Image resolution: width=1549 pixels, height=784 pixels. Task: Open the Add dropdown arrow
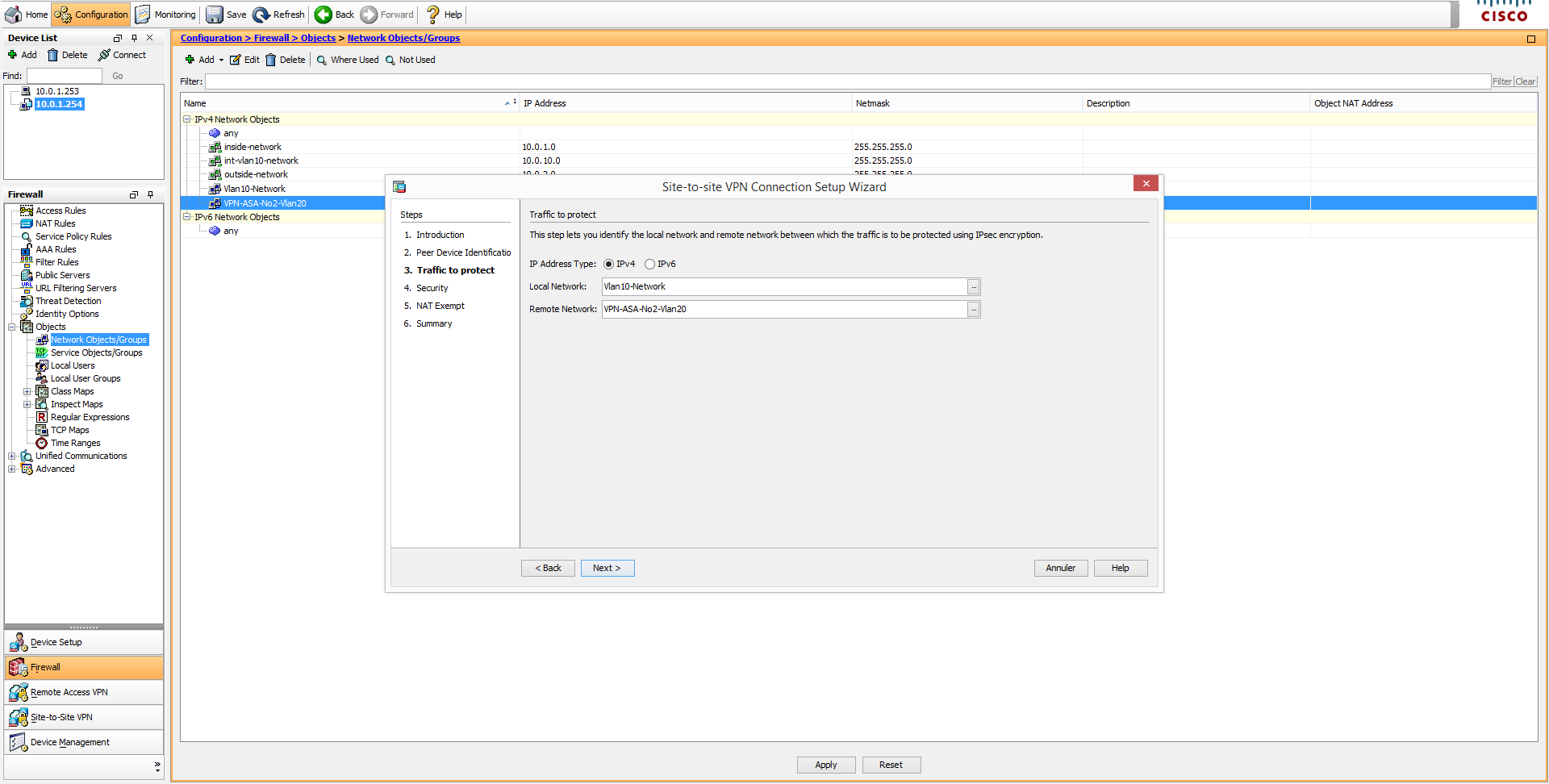coord(221,60)
